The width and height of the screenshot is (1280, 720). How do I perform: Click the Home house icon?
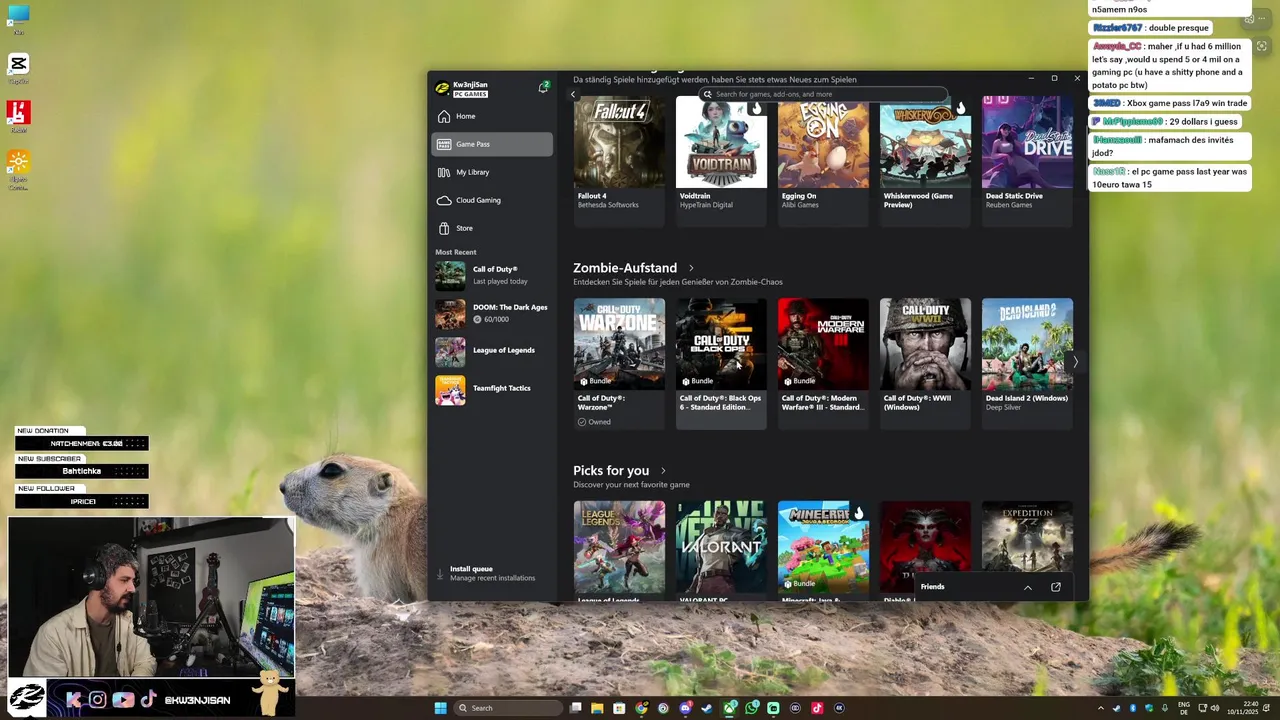(x=444, y=116)
